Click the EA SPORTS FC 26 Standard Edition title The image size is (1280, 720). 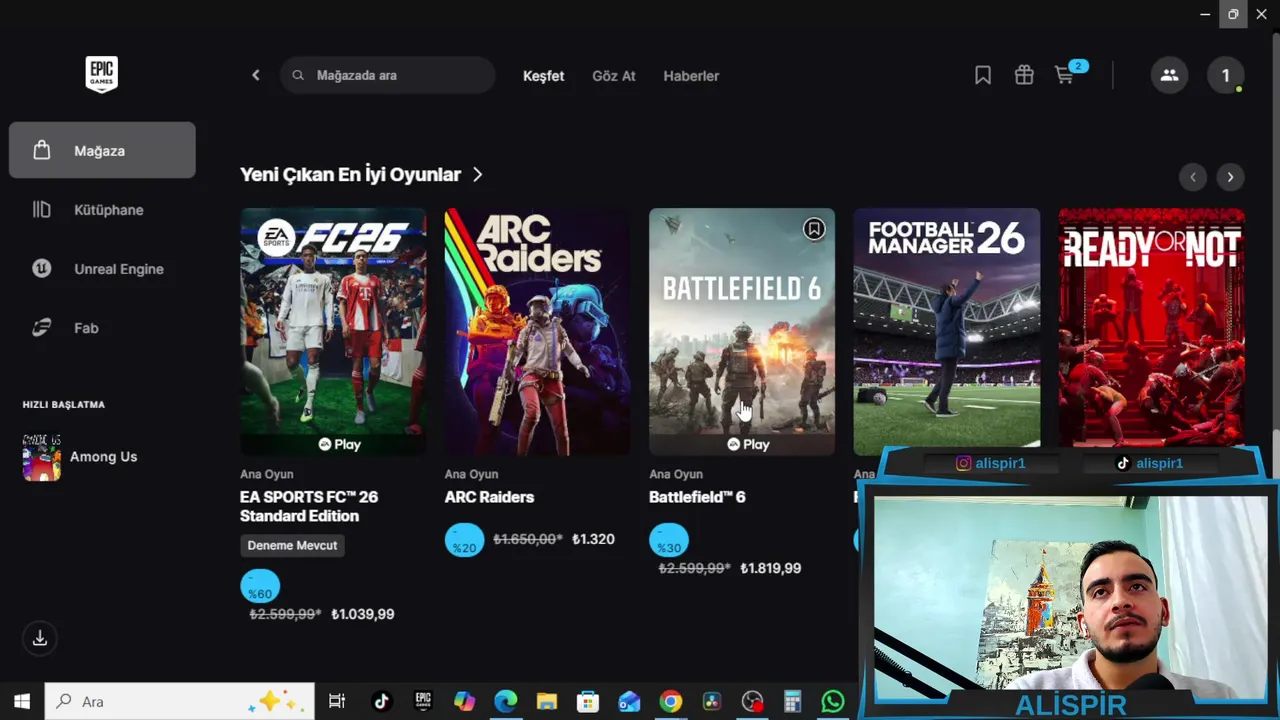tap(309, 506)
